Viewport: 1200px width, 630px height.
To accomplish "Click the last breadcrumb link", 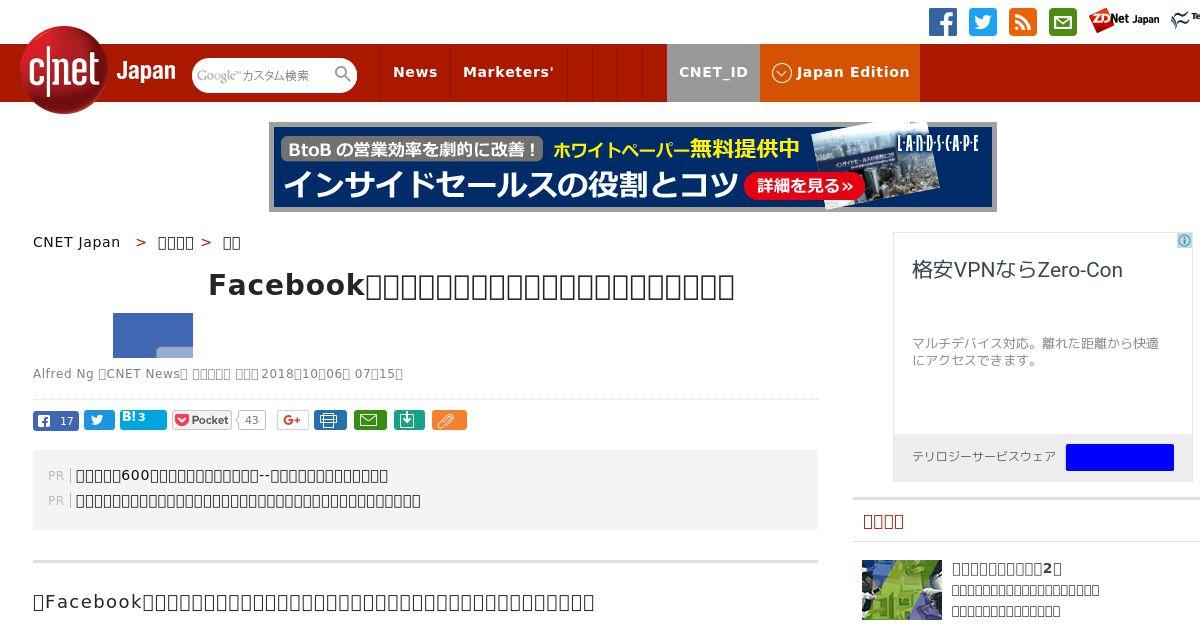I will pos(231,242).
